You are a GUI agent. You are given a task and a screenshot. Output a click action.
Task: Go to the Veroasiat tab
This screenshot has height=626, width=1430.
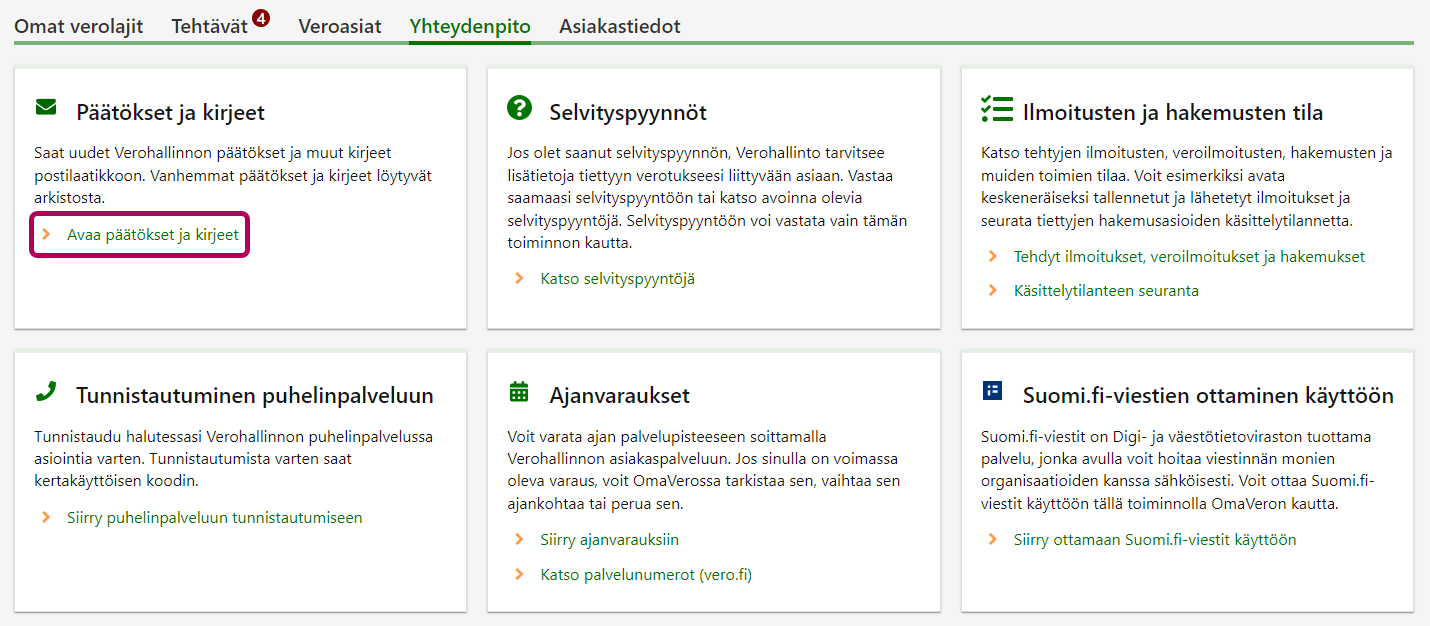[x=339, y=27]
